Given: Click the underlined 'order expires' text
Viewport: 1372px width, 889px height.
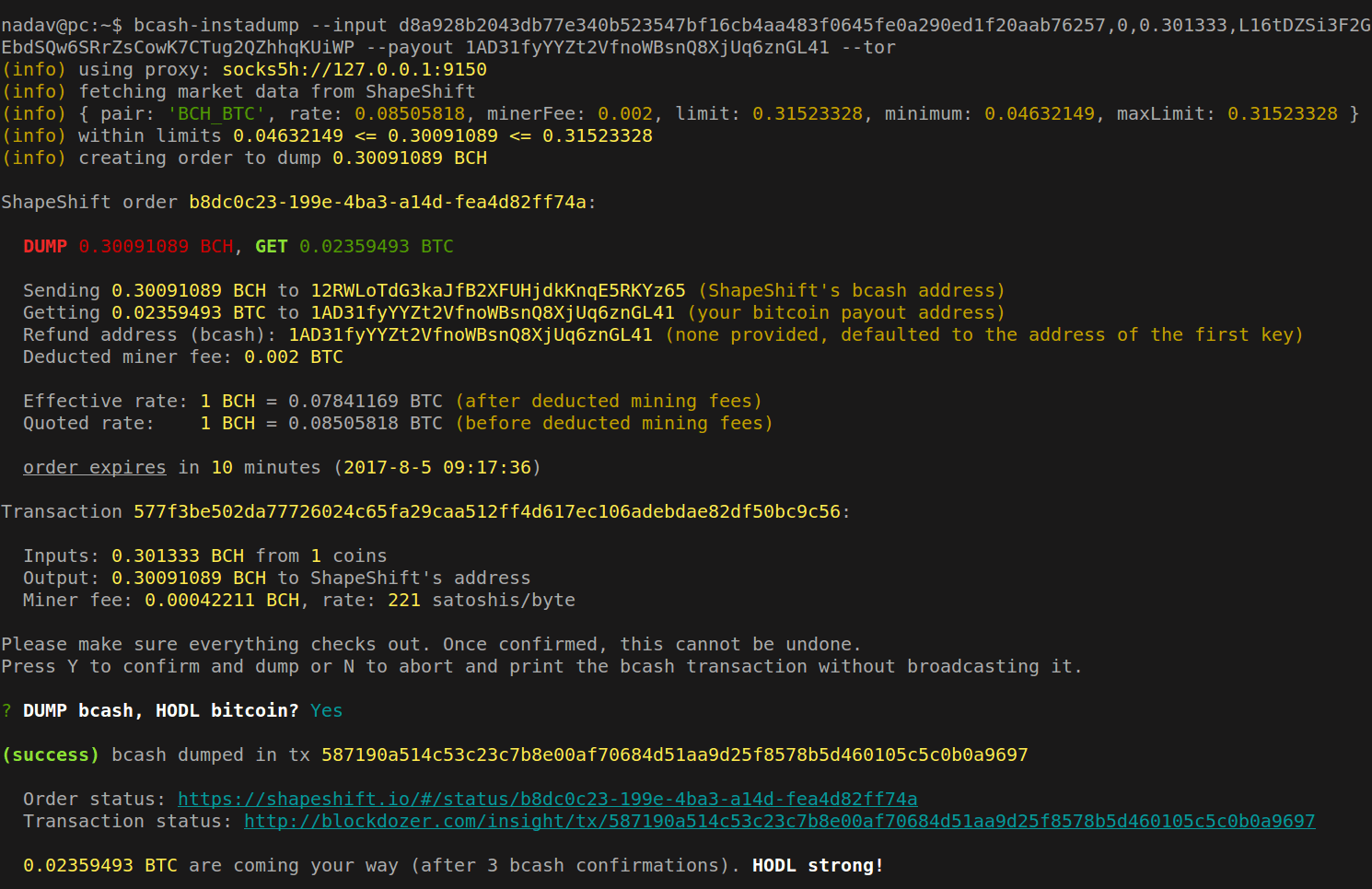Looking at the screenshot, I should (93, 467).
